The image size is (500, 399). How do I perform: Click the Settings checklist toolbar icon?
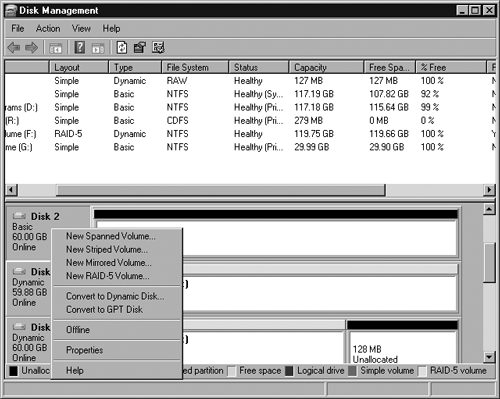(x=158, y=48)
